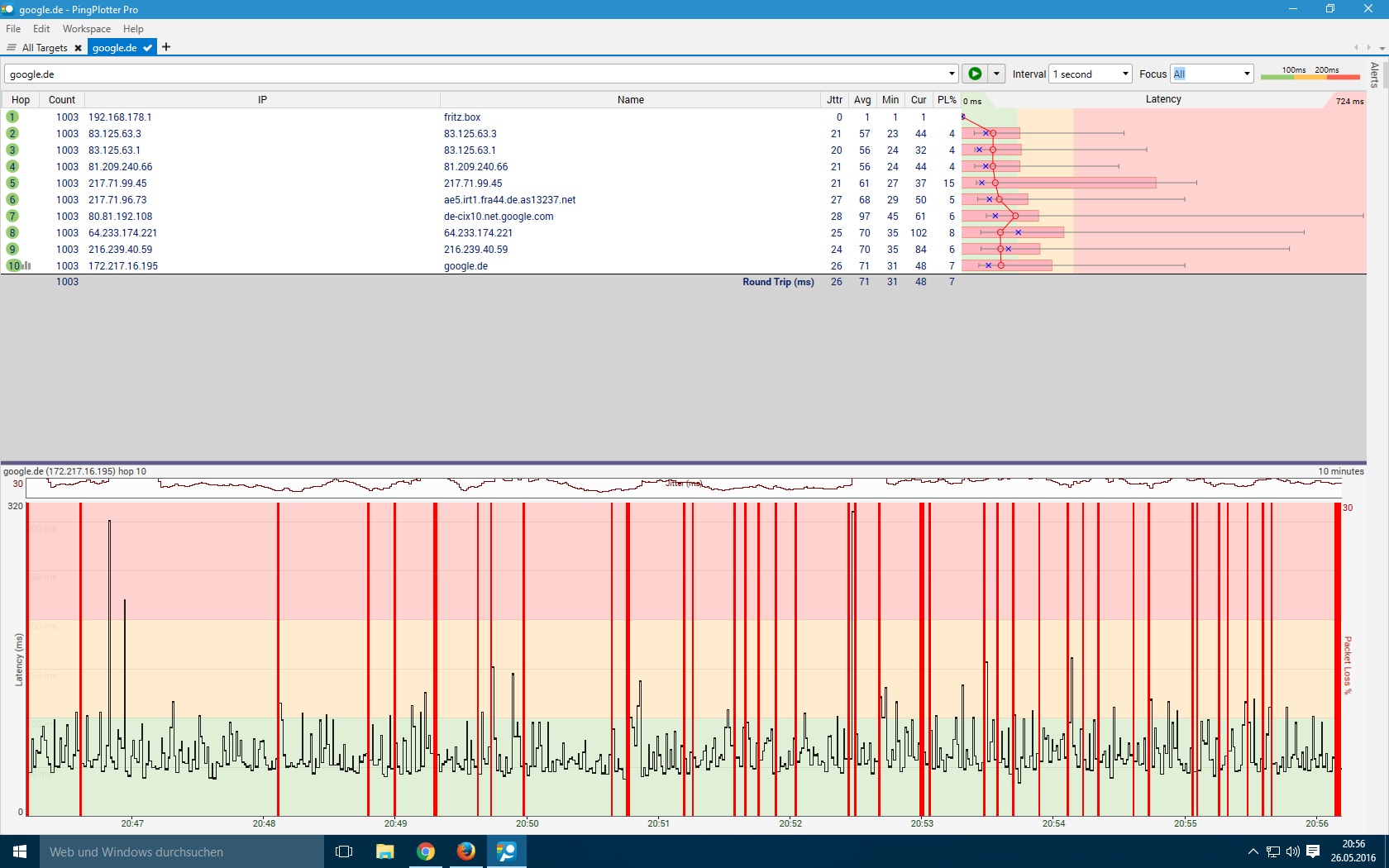Open the dropdown arrow next to the play button
1389x868 pixels.
[996, 74]
